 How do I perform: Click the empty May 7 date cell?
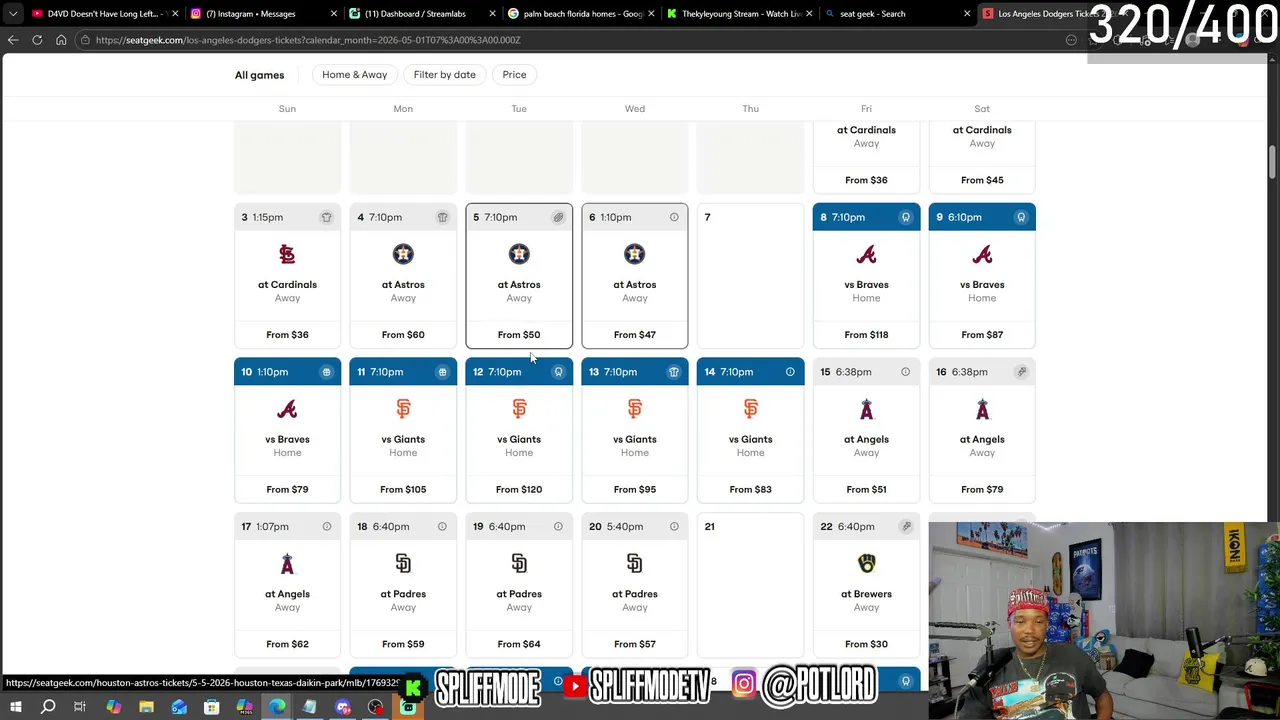click(750, 276)
